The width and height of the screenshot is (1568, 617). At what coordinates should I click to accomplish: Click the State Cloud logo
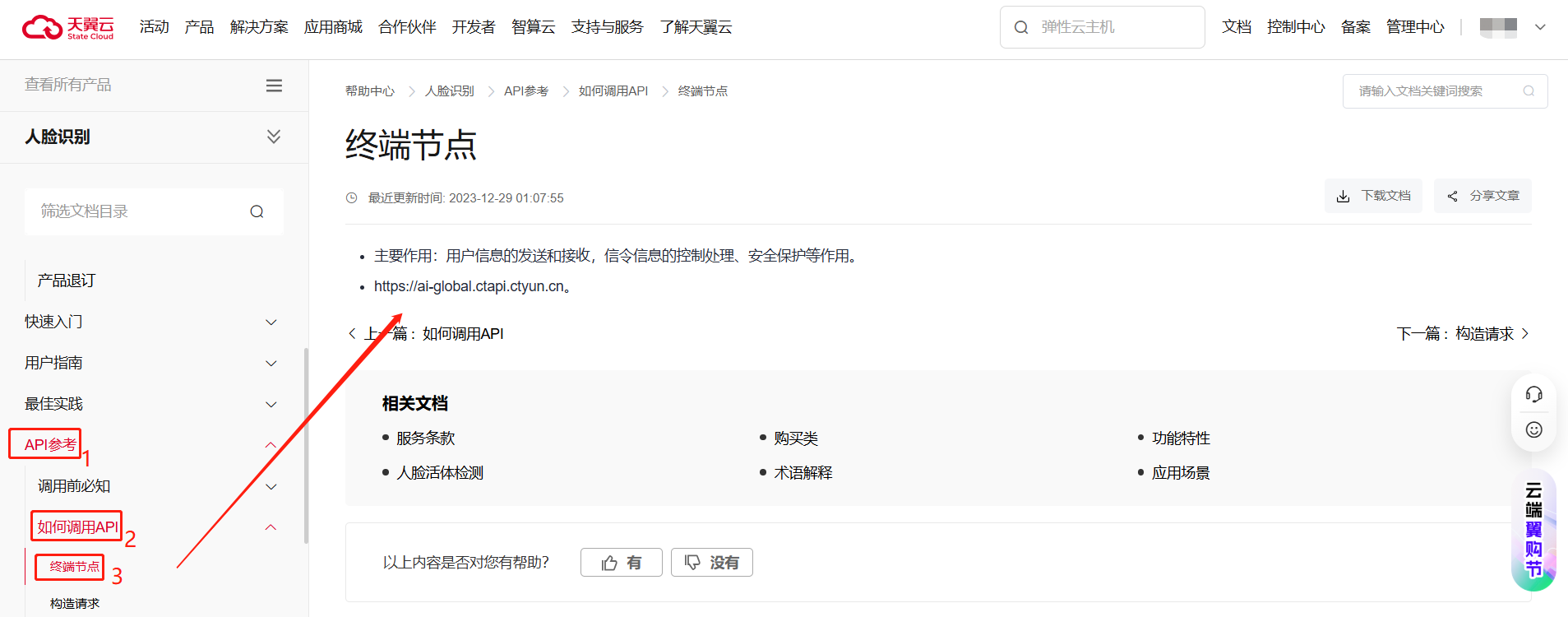68,27
